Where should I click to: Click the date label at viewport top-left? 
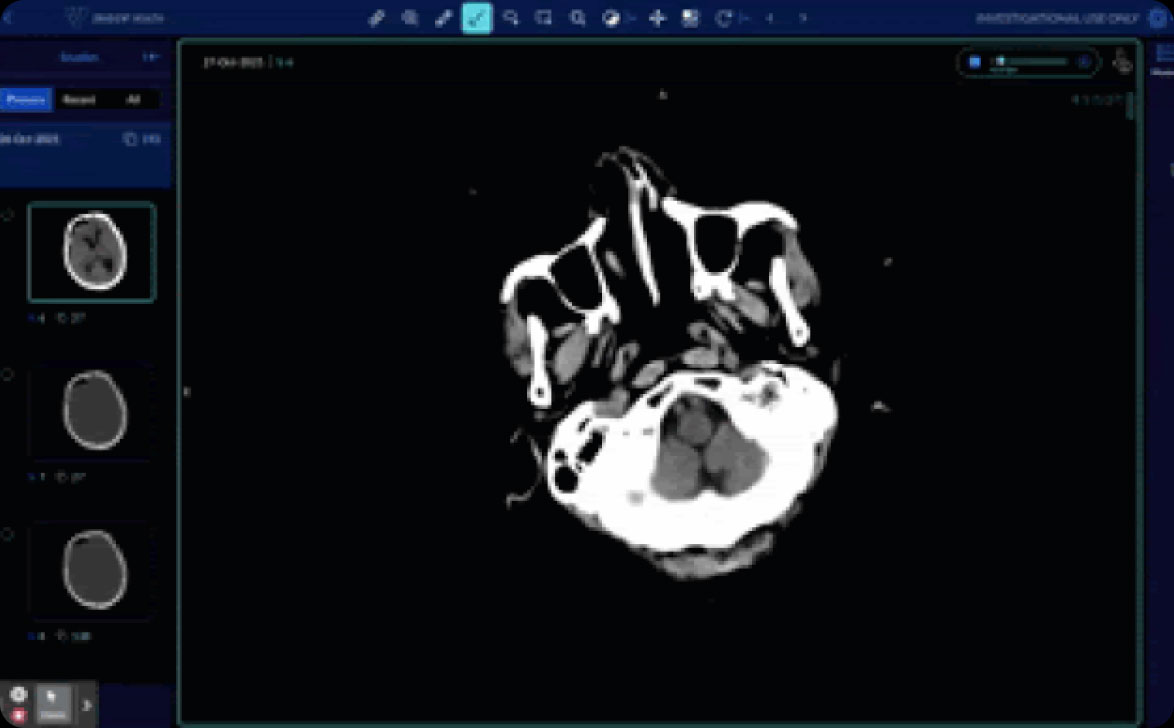233,62
